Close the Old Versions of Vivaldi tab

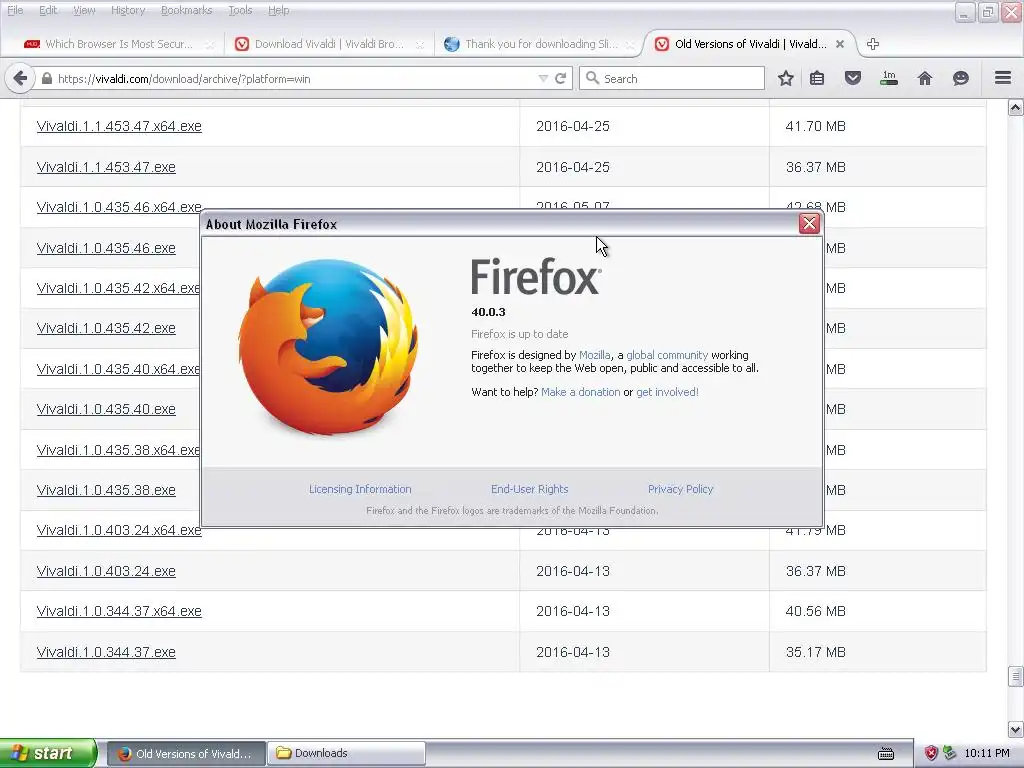(840, 44)
